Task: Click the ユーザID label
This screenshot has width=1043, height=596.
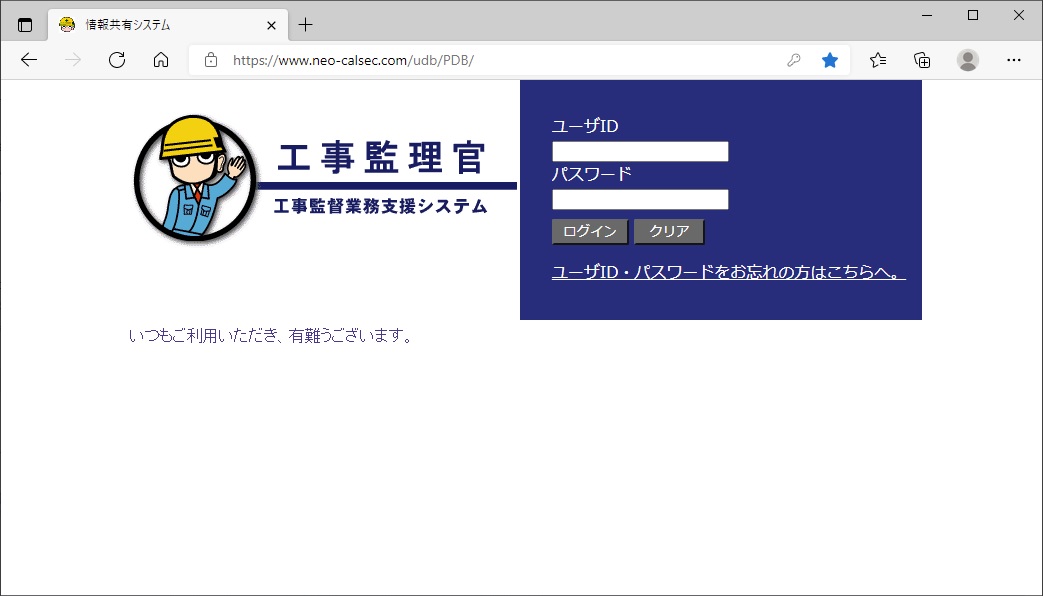Action: pos(585,126)
